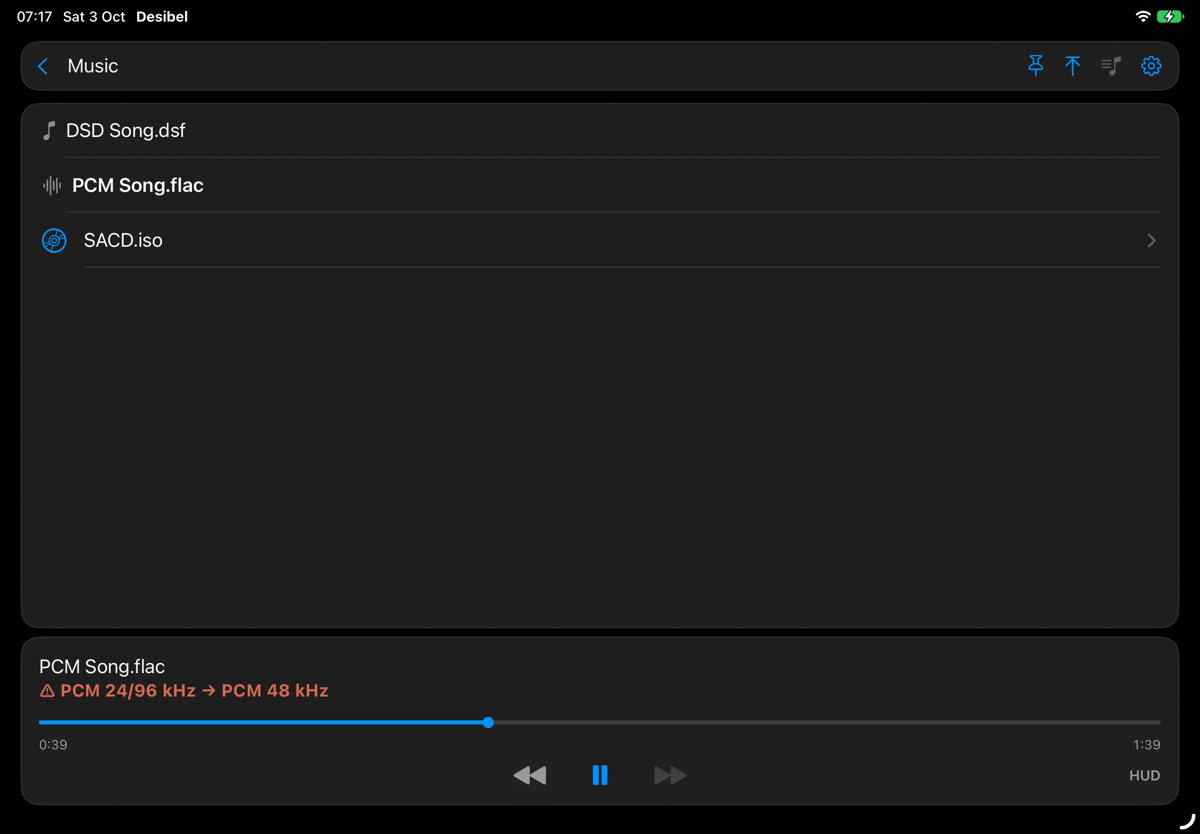The image size is (1200, 834).
Task: Play the DSD Song.dsf file
Action: tap(600, 131)
